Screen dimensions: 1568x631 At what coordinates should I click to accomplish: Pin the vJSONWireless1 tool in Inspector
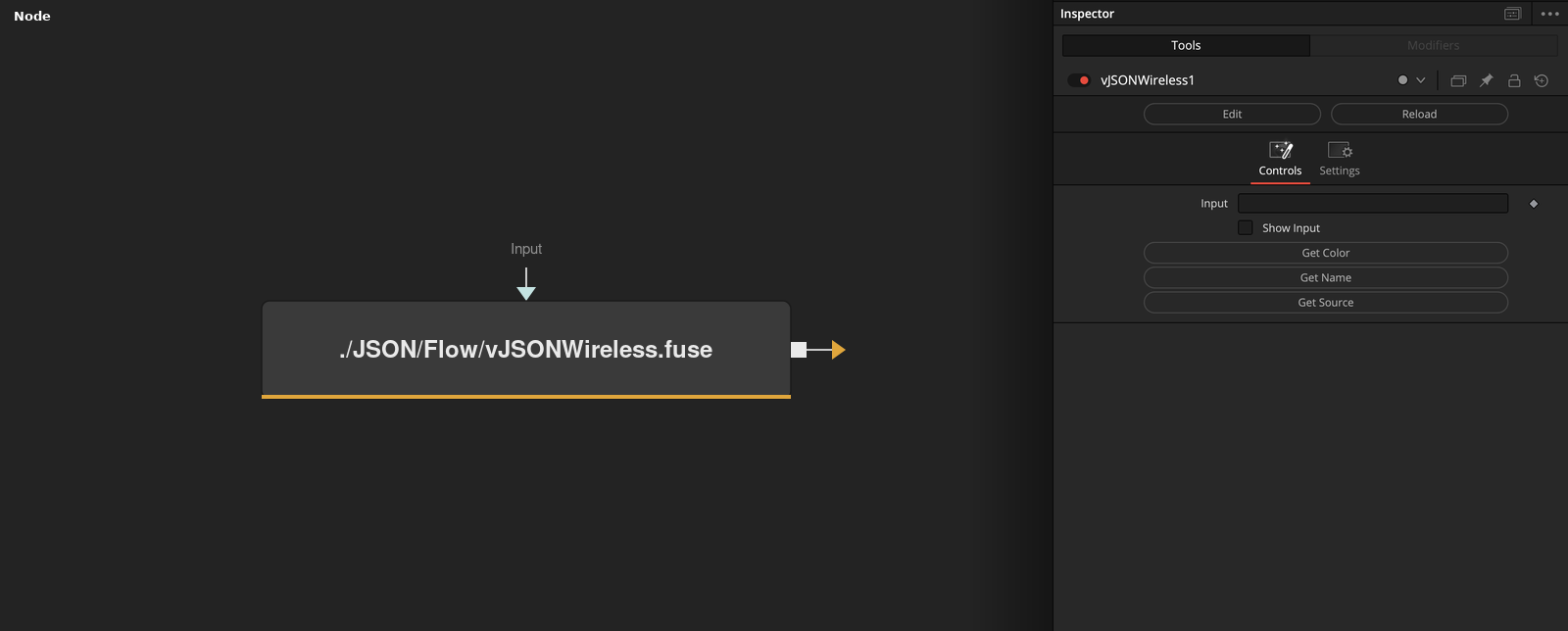point(1486,80)
